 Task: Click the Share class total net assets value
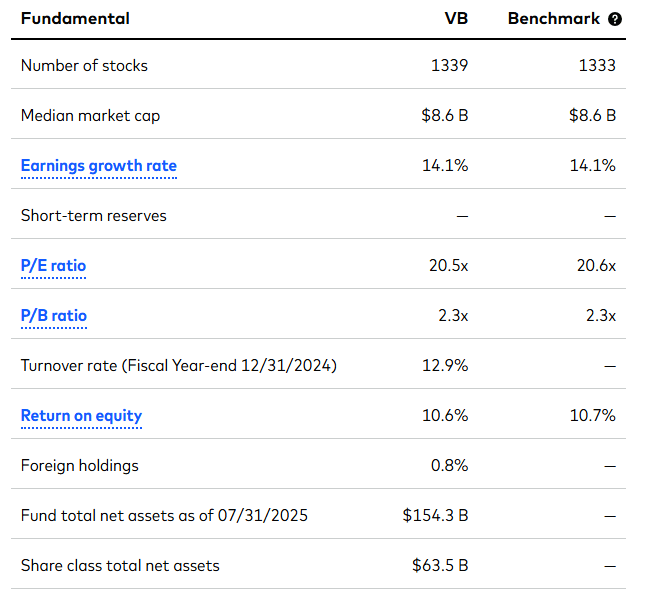coord(440,566)
